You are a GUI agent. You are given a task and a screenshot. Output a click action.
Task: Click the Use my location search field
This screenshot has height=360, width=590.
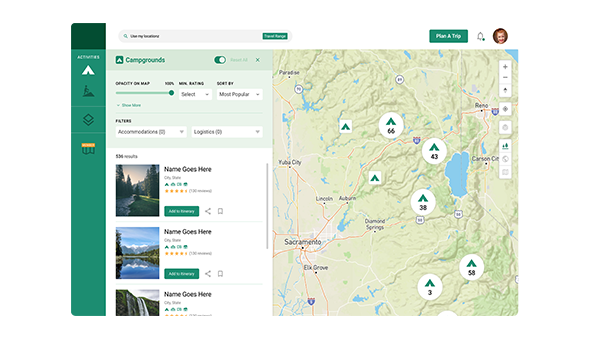(192, 36)
